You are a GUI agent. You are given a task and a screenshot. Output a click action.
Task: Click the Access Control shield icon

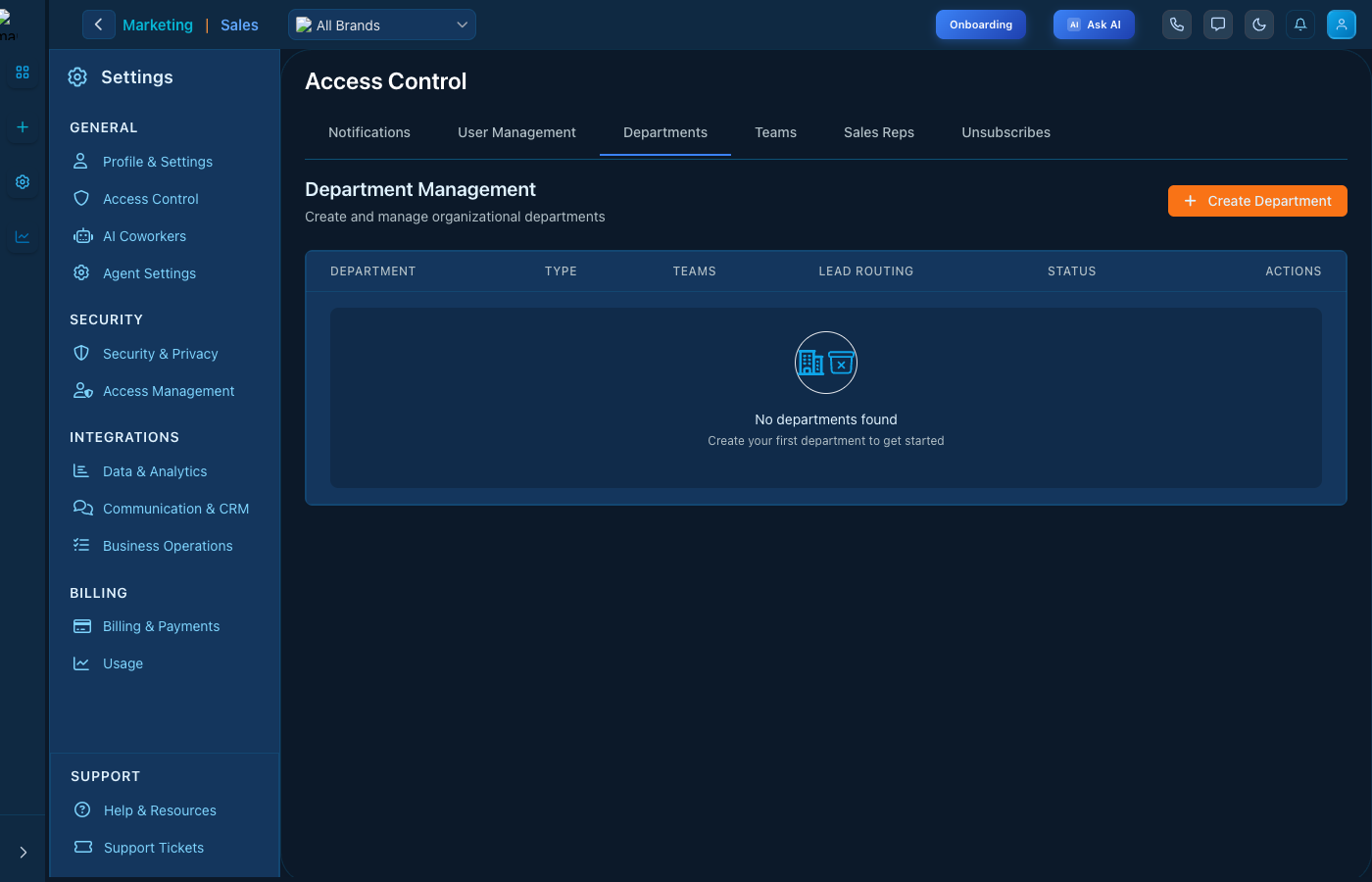pos(81,198)
